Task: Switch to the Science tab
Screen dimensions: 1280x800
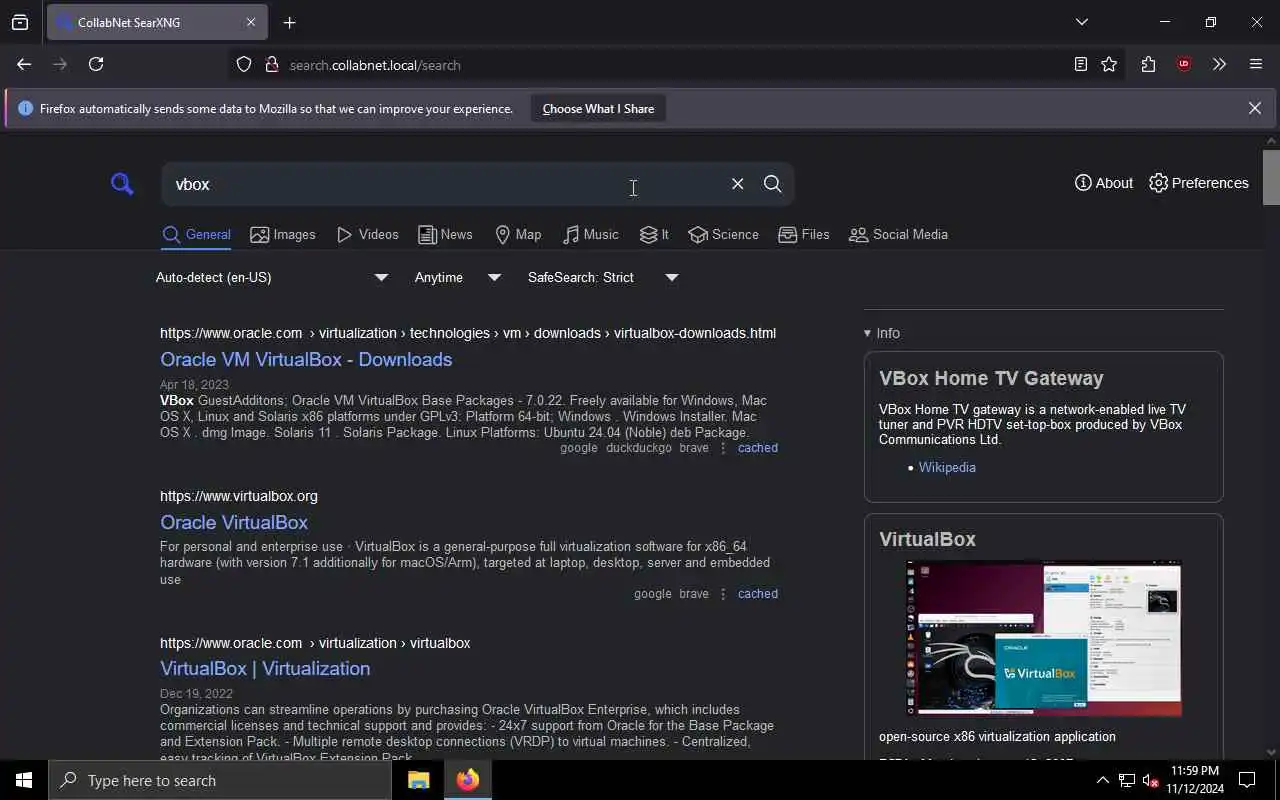Action: (723, 235)
